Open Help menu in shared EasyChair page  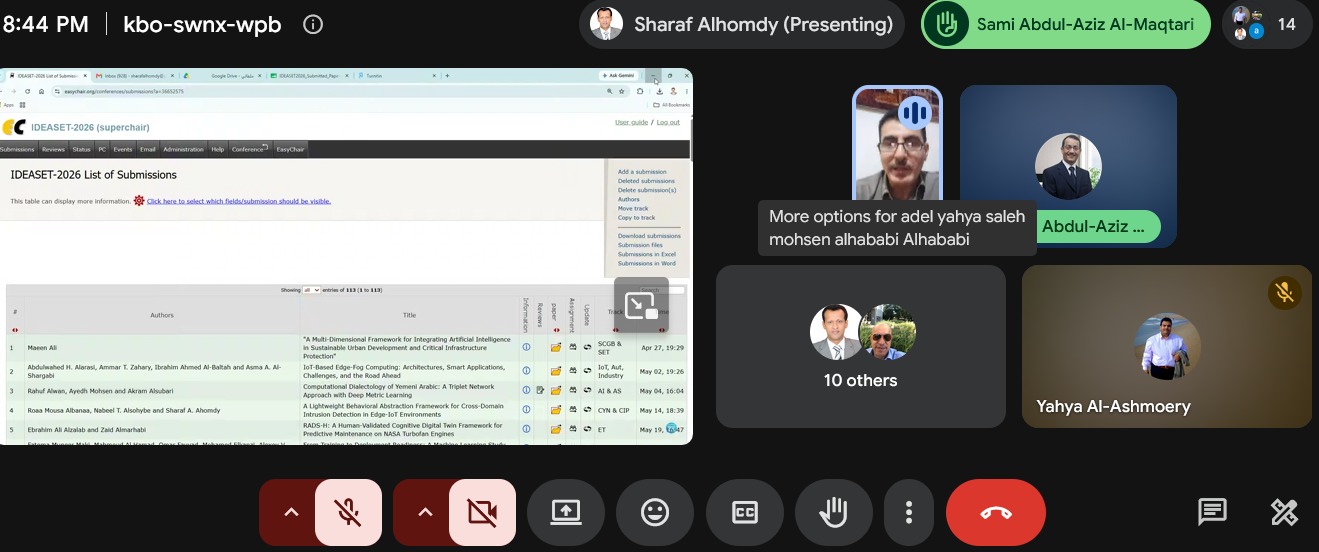click(217, 149)
